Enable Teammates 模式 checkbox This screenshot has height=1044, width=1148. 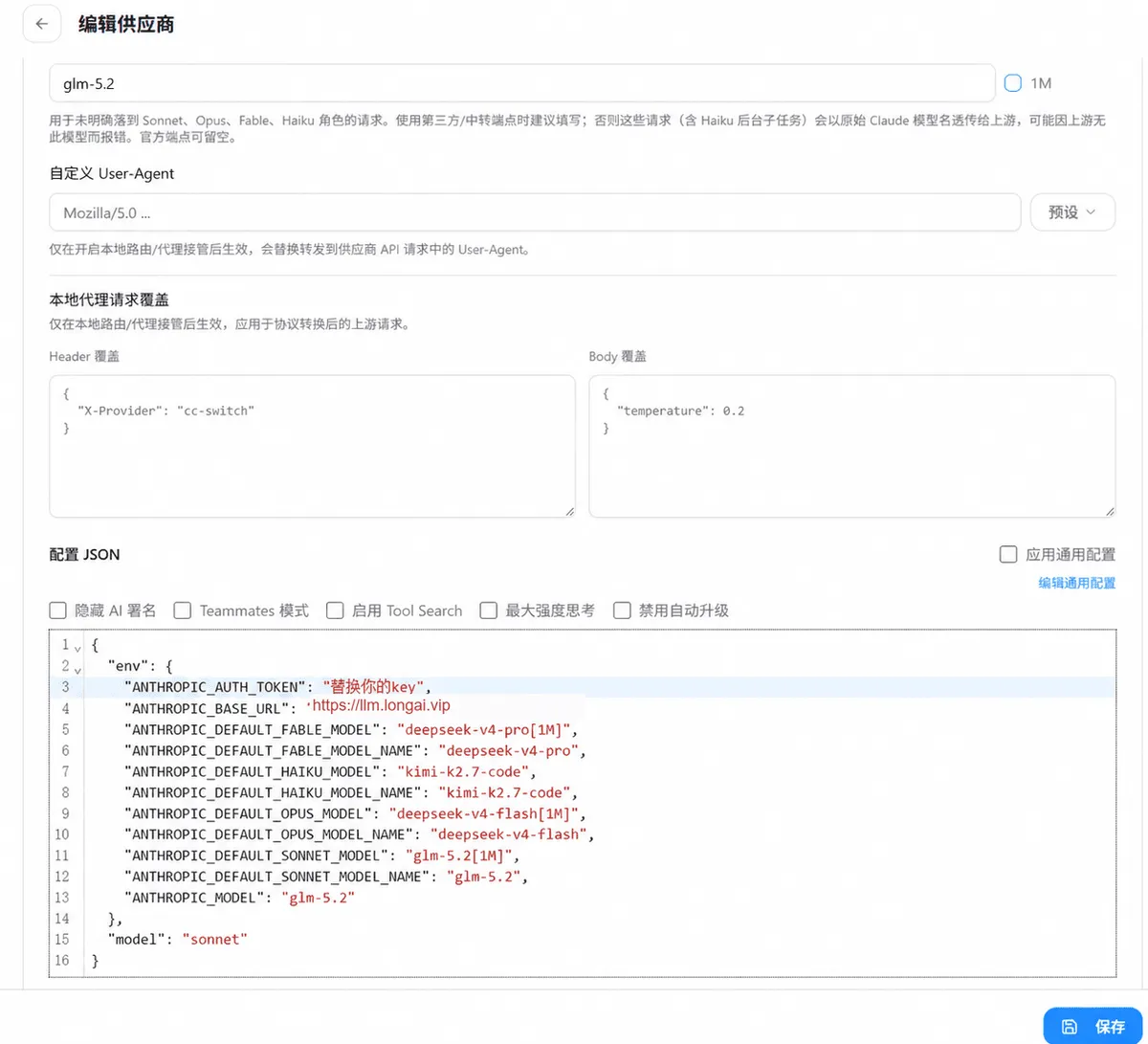[x=182, y=611]
